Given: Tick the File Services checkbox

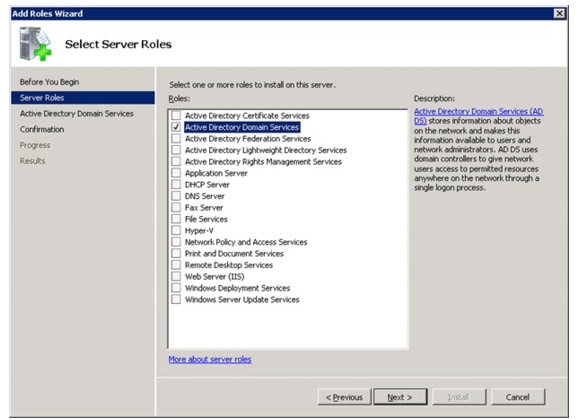Looking at the screenshot, I should pyautogui.click(x=176, y=219).
